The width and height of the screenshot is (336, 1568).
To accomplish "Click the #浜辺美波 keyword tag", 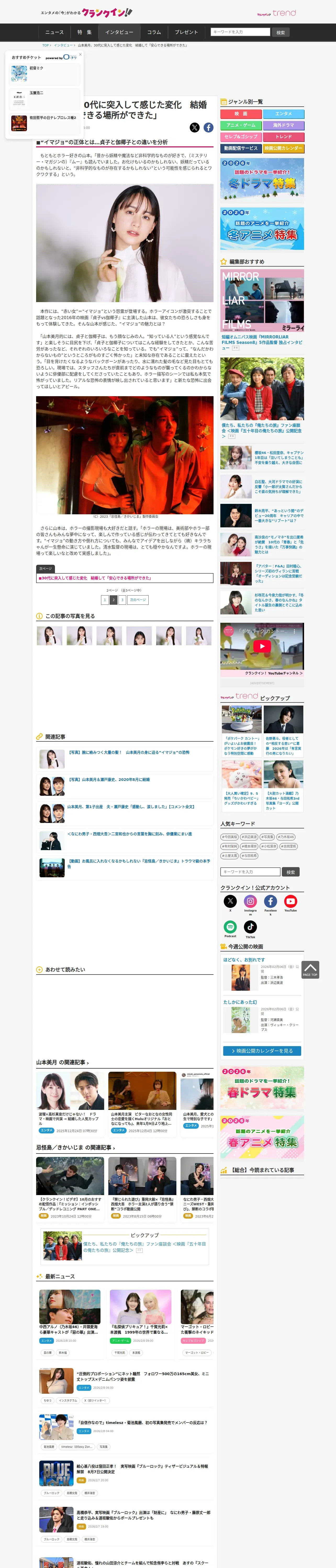I will 249,837.
